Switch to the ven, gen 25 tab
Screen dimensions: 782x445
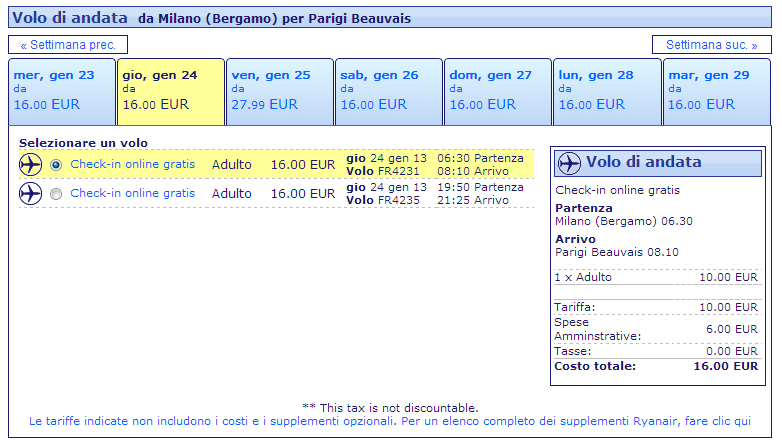point(280,92)
